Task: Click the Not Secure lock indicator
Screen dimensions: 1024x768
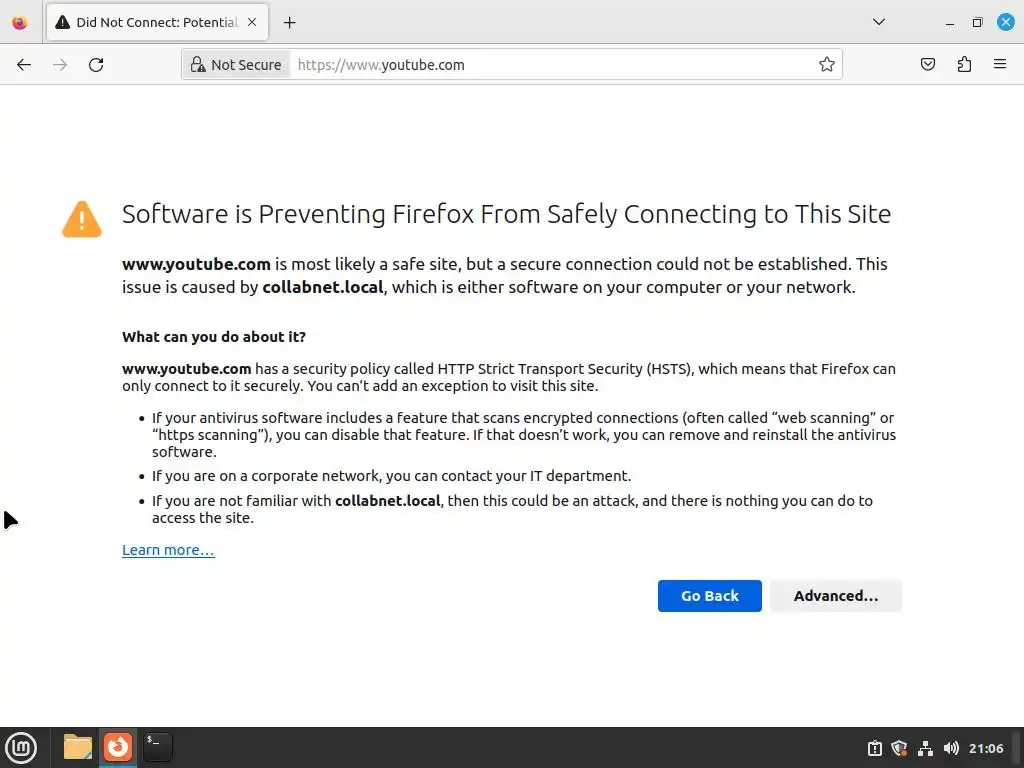Action: coord(236,65)
